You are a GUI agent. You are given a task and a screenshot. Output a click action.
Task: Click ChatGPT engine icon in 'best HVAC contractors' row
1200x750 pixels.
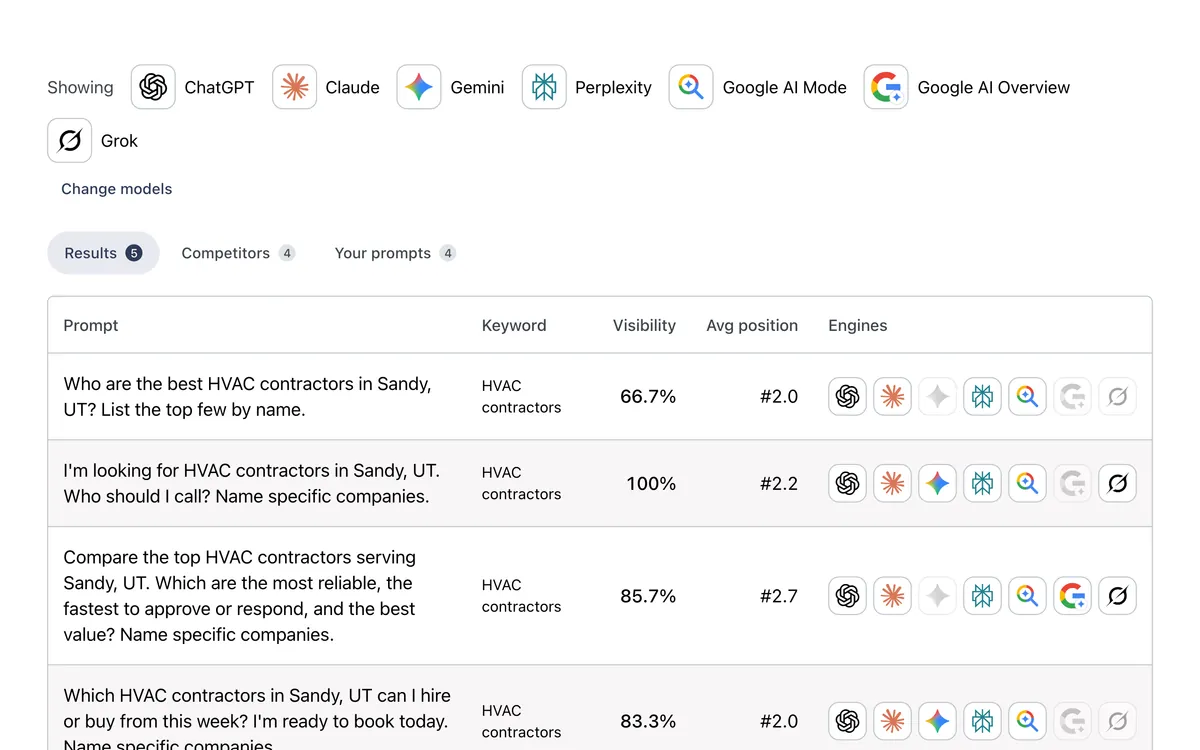click(848, 397)
